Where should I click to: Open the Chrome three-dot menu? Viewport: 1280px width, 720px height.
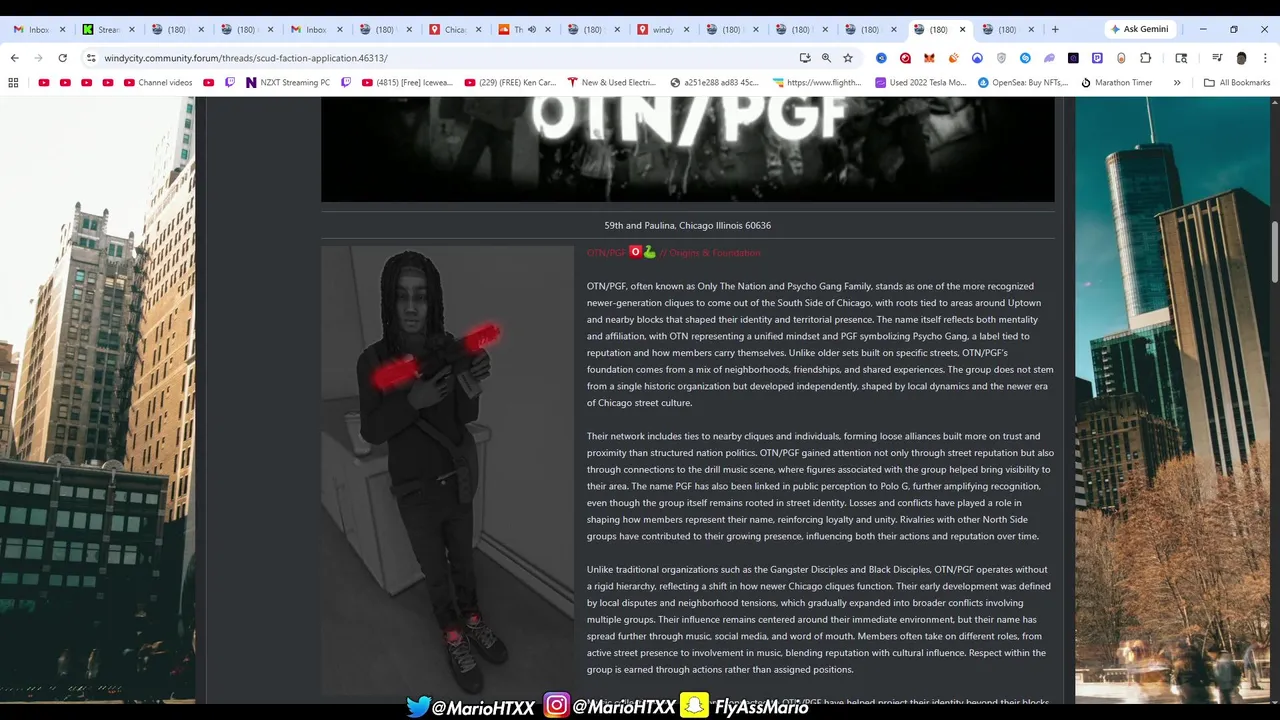[1265, 58]
